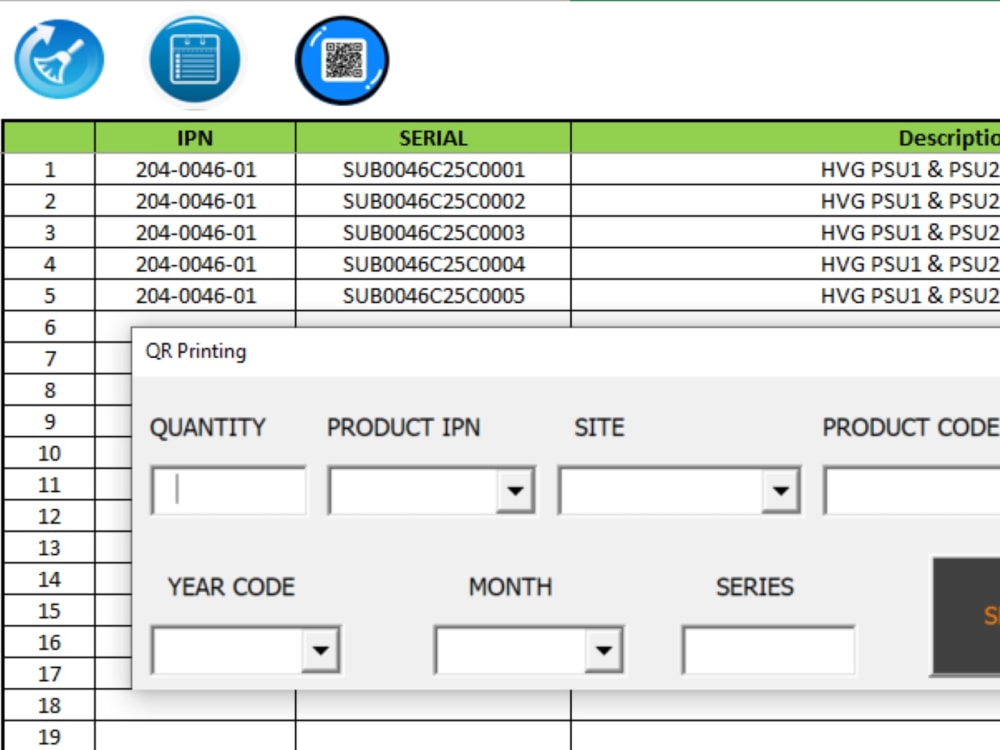This screenshot has height=750, width=1000.
Task: Click the QUANTITY label
Action: tap(208, 427)
